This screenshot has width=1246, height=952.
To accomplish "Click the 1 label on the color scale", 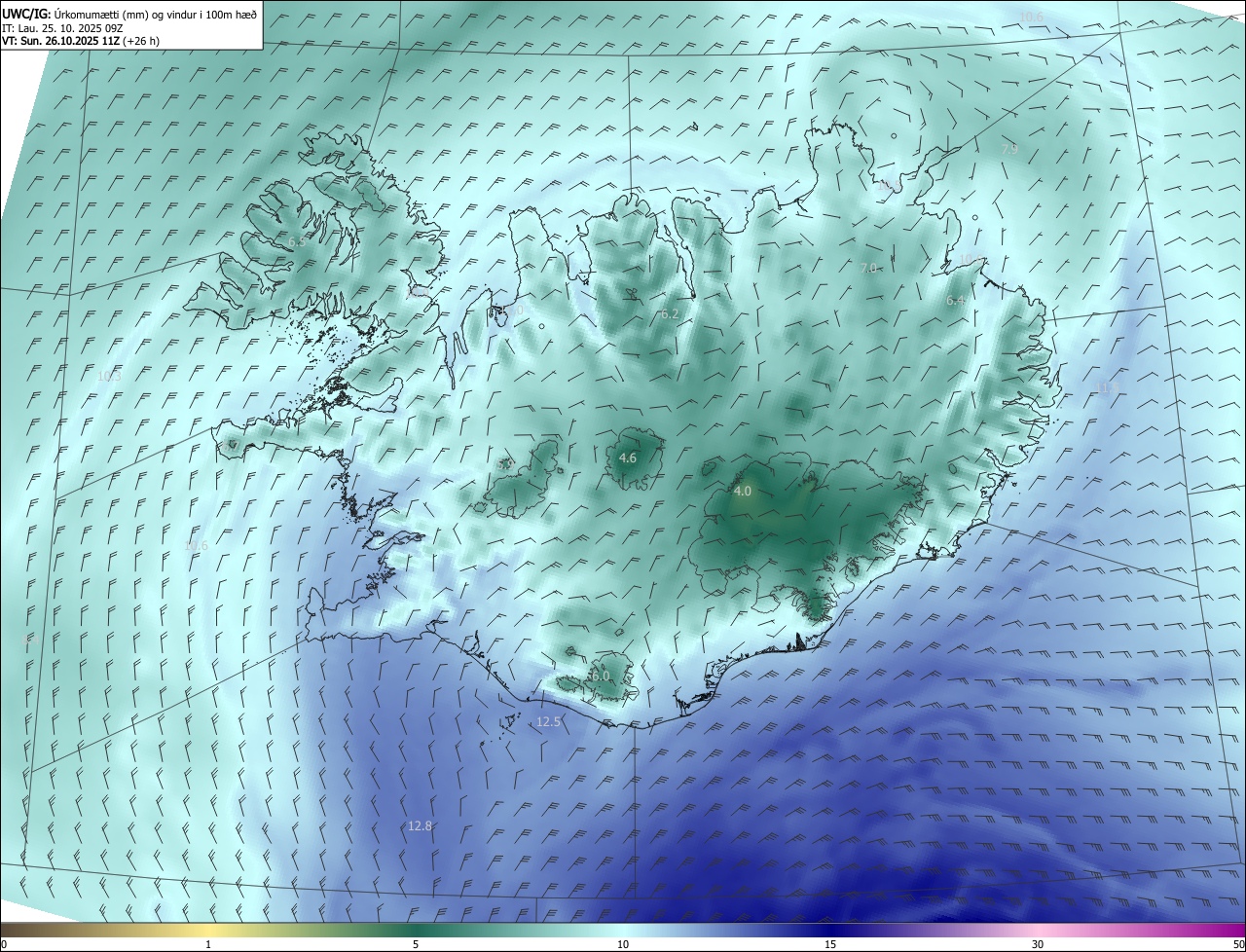I will 208,944.
